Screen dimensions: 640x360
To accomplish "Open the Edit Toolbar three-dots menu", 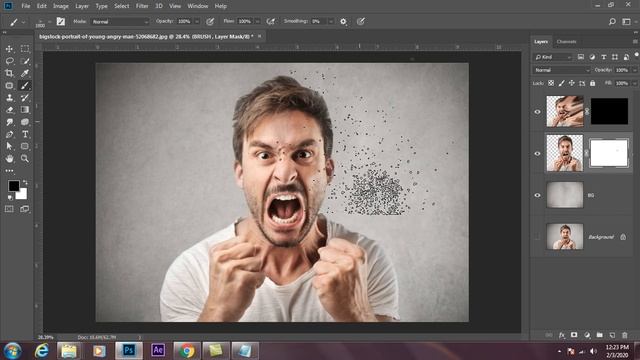I will point(9,171).
